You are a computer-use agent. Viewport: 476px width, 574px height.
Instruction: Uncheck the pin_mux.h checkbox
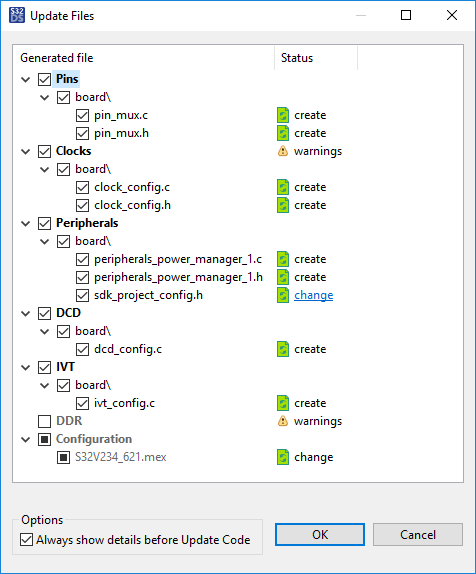click(x=82, y=133)
